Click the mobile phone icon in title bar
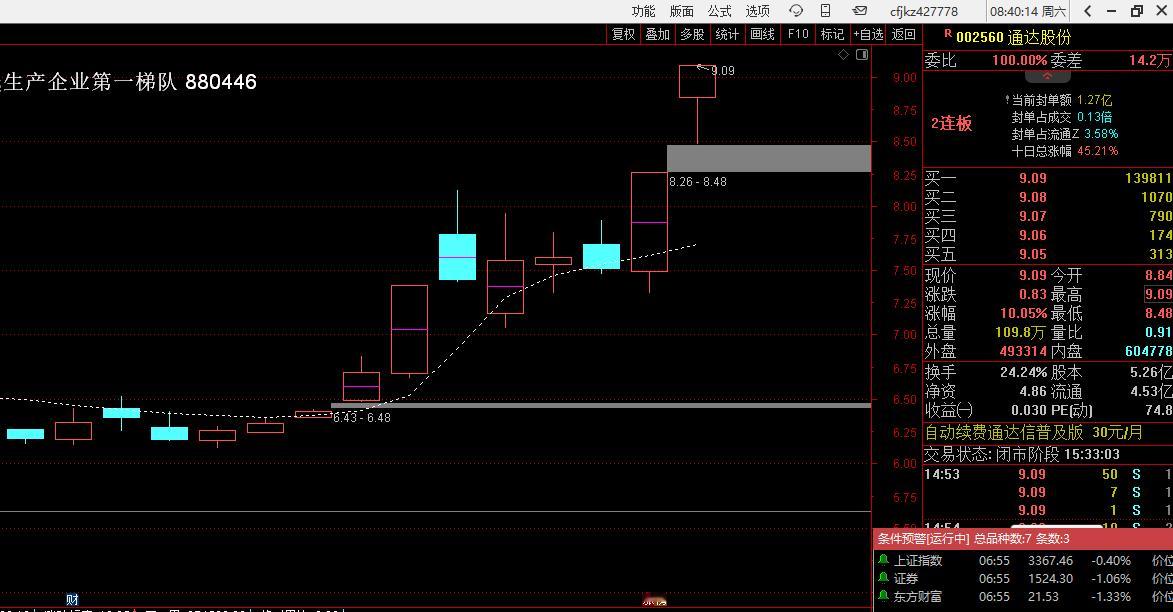This screenshot has height=612, width=1173. pyautogui.click(x=825, y=11)
